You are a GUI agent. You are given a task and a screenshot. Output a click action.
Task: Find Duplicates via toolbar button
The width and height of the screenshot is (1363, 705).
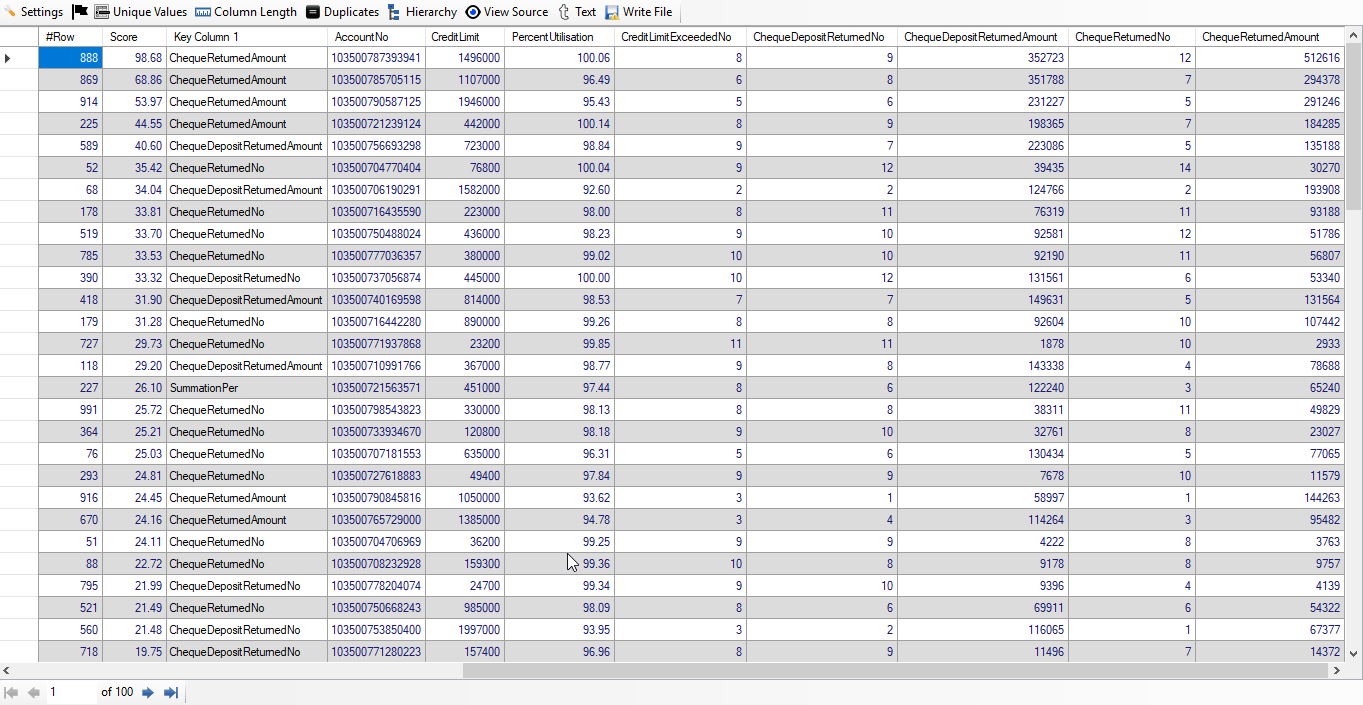pos(342,12)
